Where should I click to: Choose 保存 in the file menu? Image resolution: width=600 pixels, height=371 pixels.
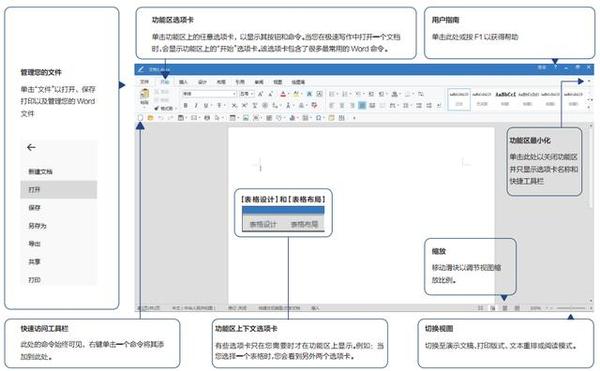click(x=59, y=208)
